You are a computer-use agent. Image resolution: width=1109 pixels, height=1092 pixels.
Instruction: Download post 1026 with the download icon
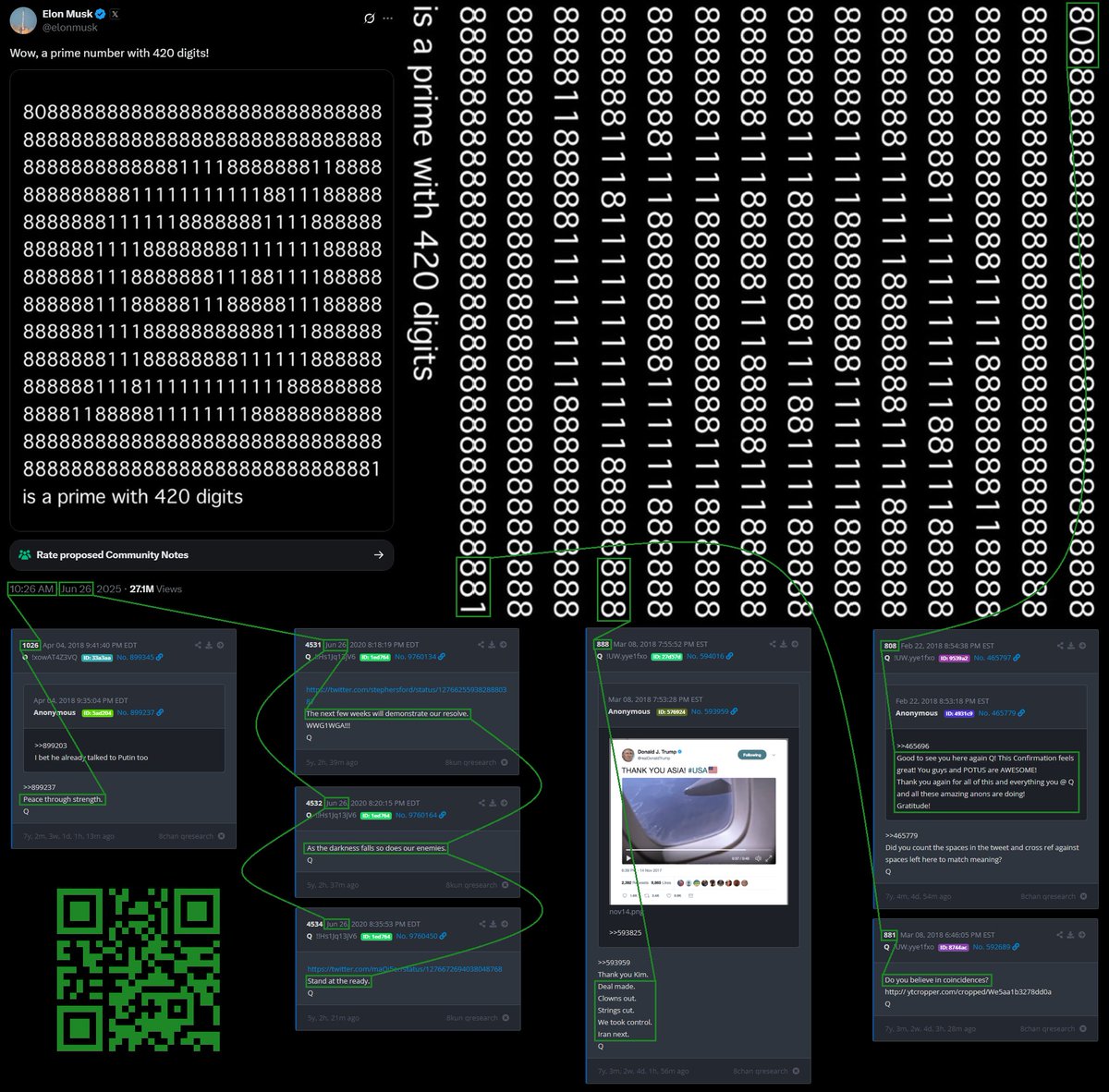(x=209, y=645)
